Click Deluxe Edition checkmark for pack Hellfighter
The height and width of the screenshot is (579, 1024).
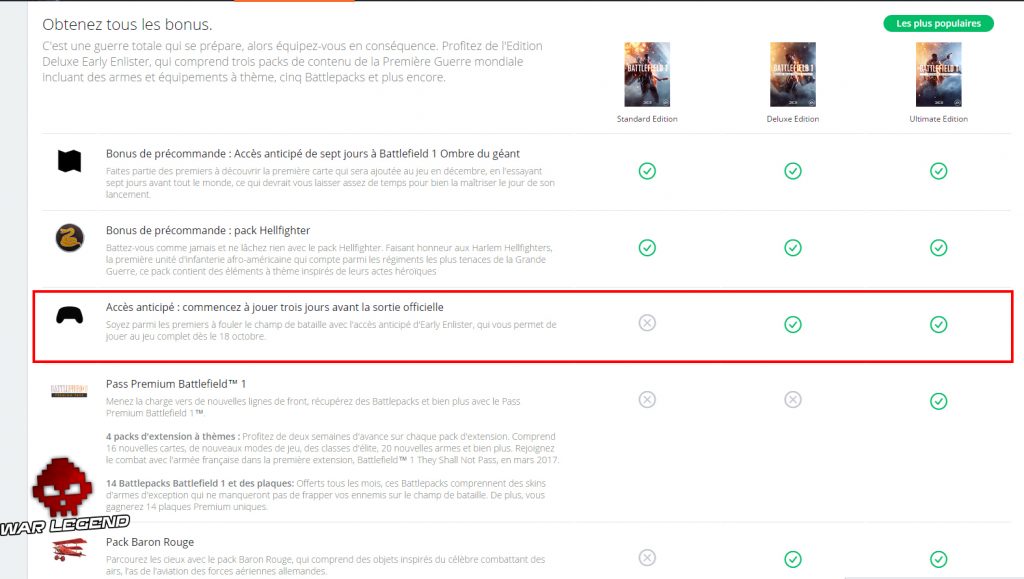click(793, 247)
